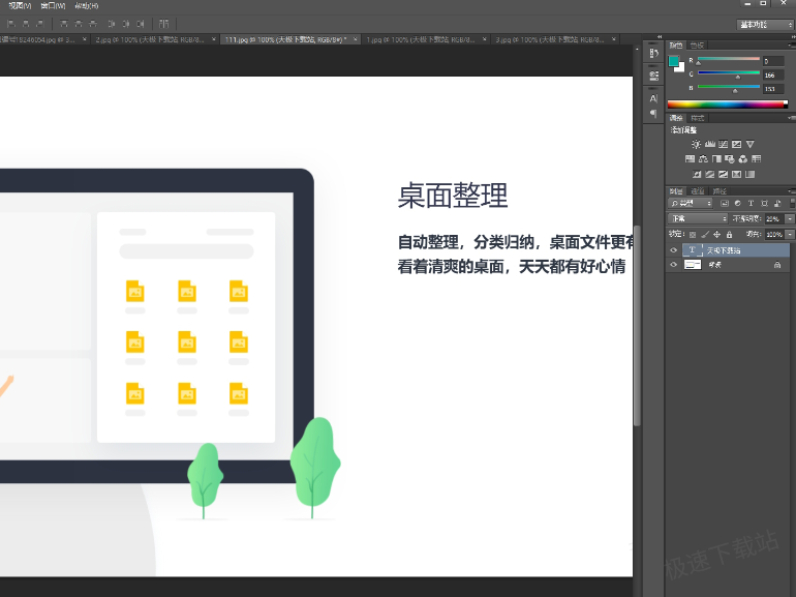Switch to the Paths tab
The width and height of the screenshot is (796, 597).
coord(720,191)
